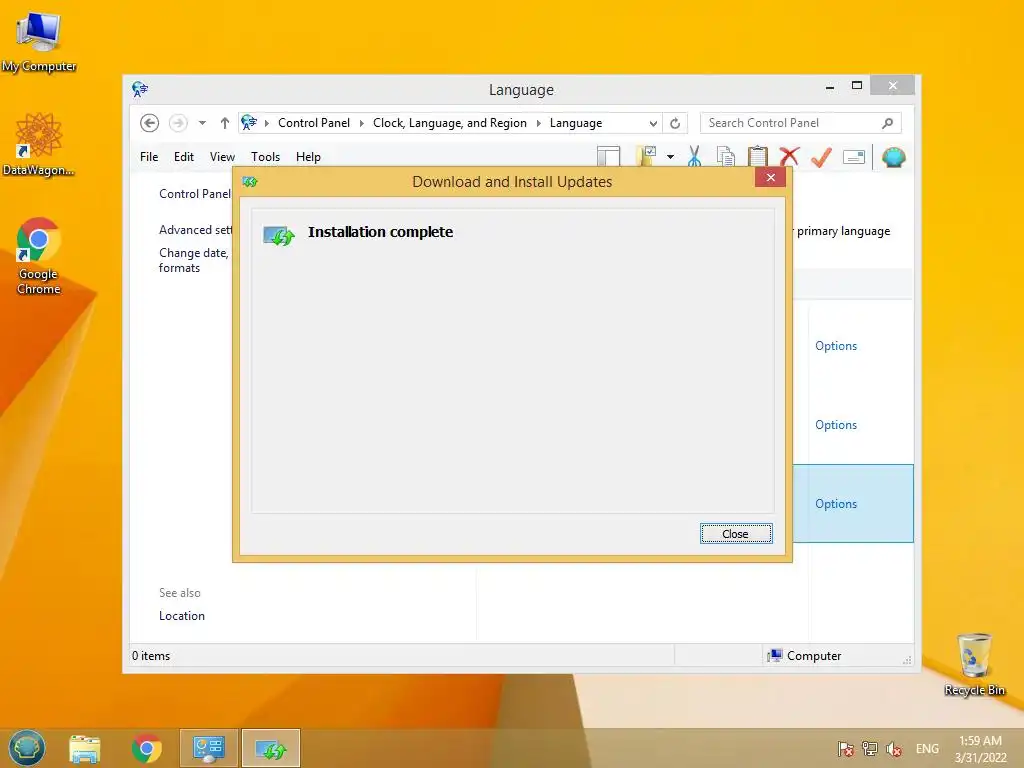Viewport: 1024px width, 768px height.
Task: Open the Help menu
Action: (x=308, y=157)
